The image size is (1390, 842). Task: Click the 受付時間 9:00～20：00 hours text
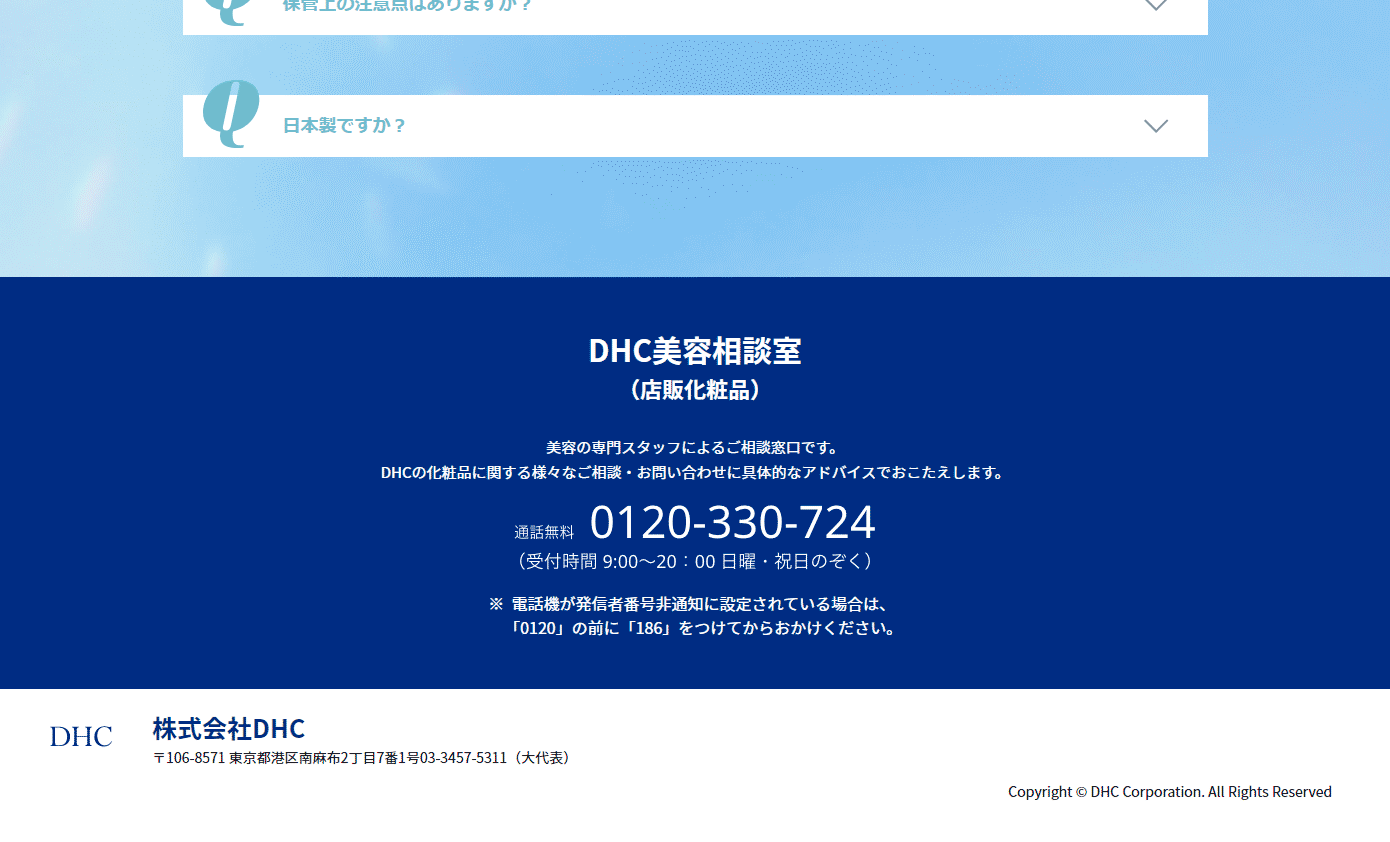(695, 561)
